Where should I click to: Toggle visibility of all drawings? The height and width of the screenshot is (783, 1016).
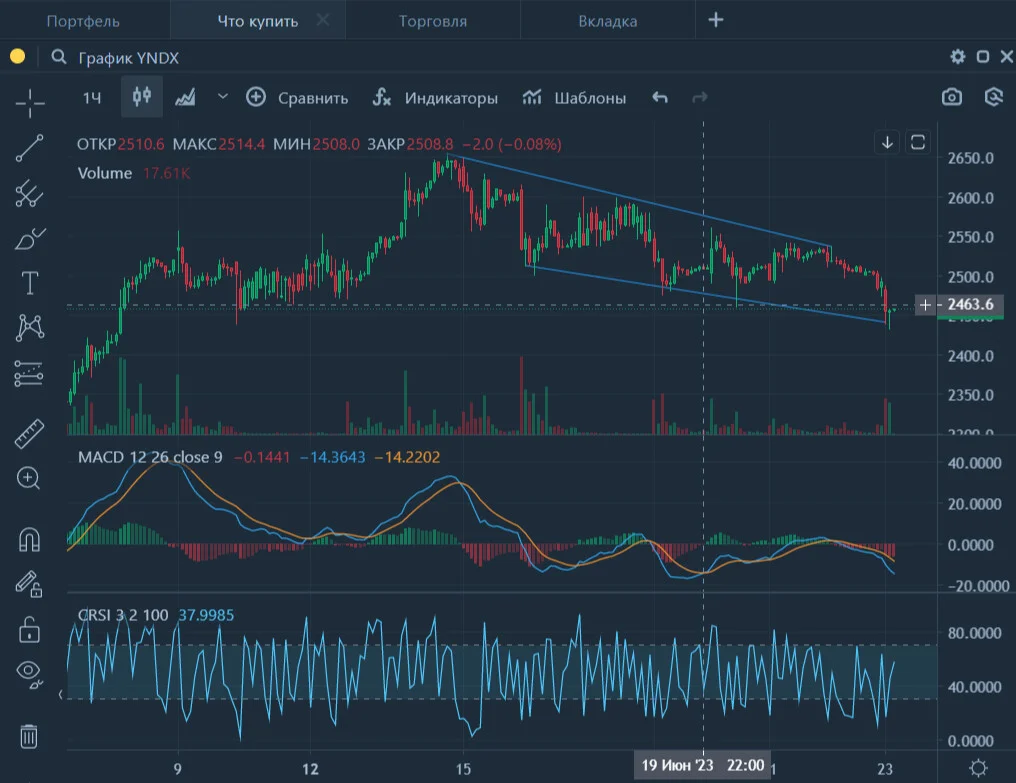(x=30, y=673)
